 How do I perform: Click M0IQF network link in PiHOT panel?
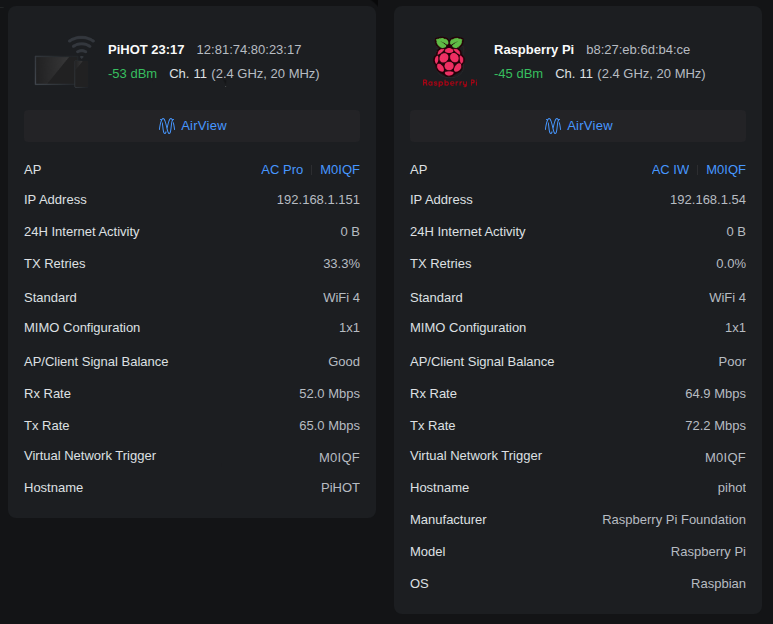click(x=339, y=170)
